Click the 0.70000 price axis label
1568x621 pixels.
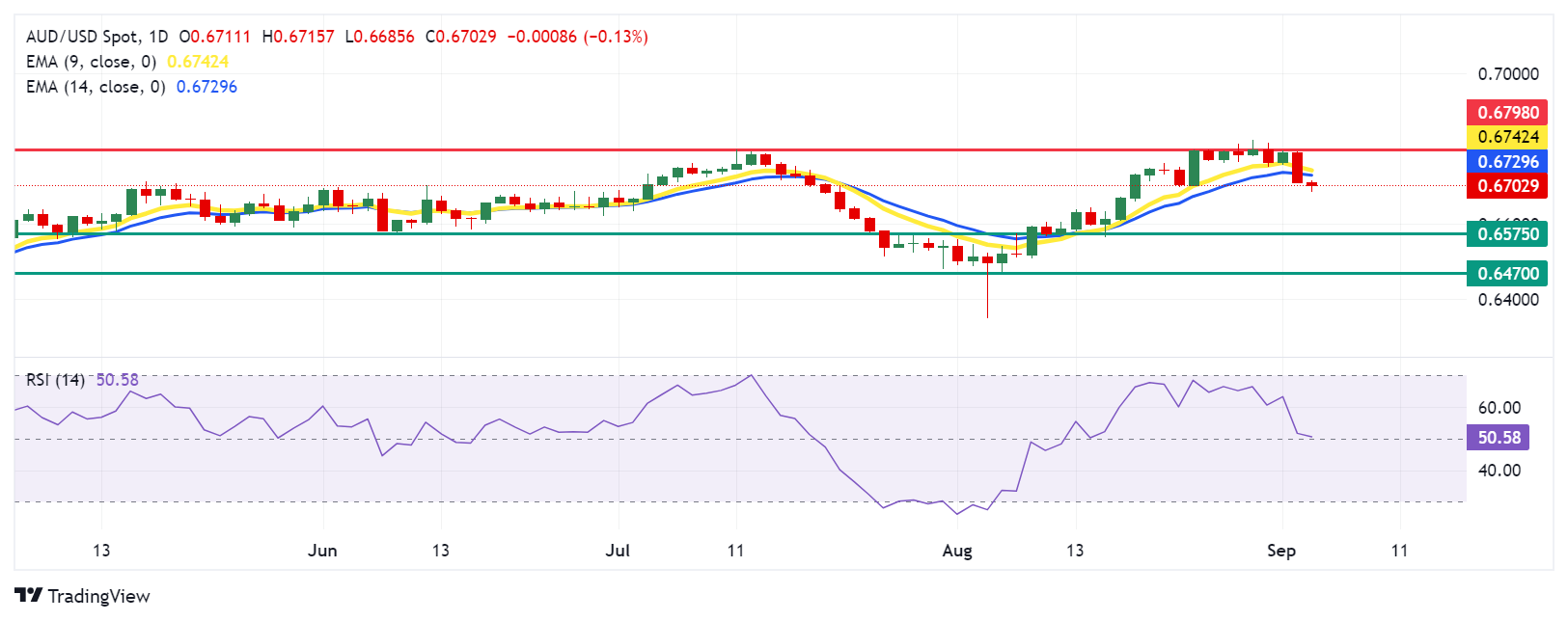[x=1507, y=74]
